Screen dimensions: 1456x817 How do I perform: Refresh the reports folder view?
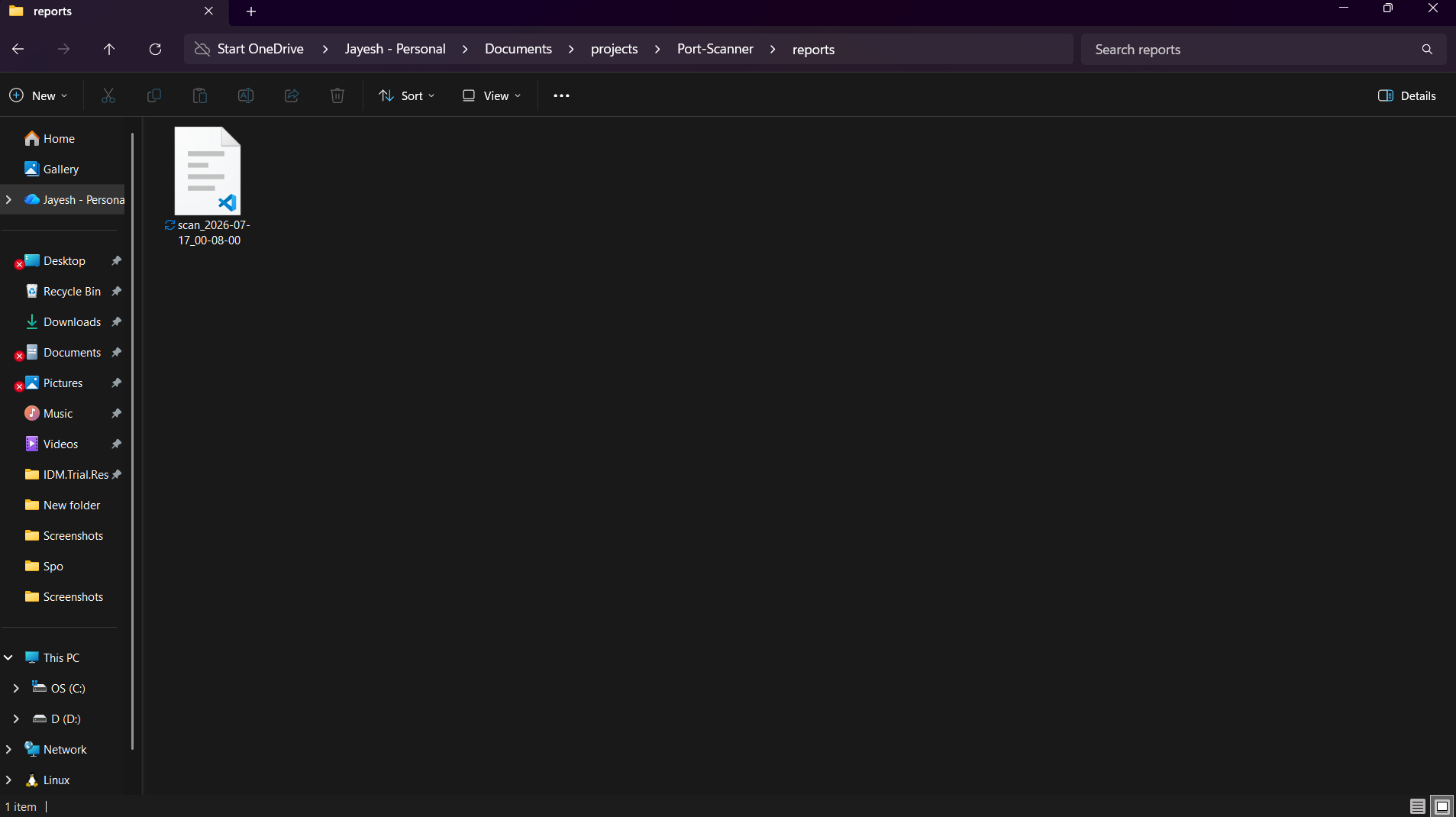[x=155, y=49]
